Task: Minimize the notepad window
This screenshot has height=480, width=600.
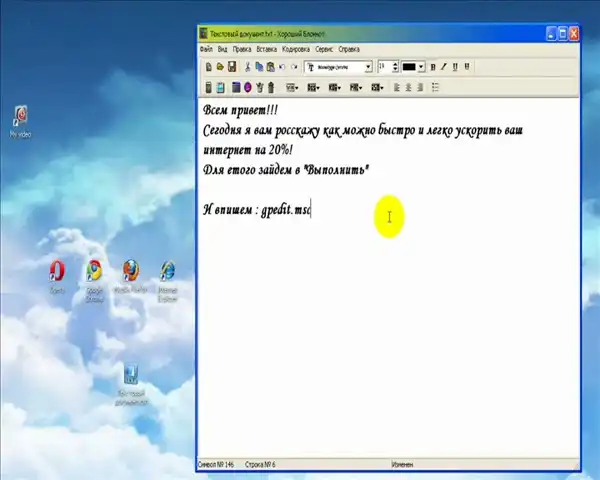Action: click(x=551, y=34)
